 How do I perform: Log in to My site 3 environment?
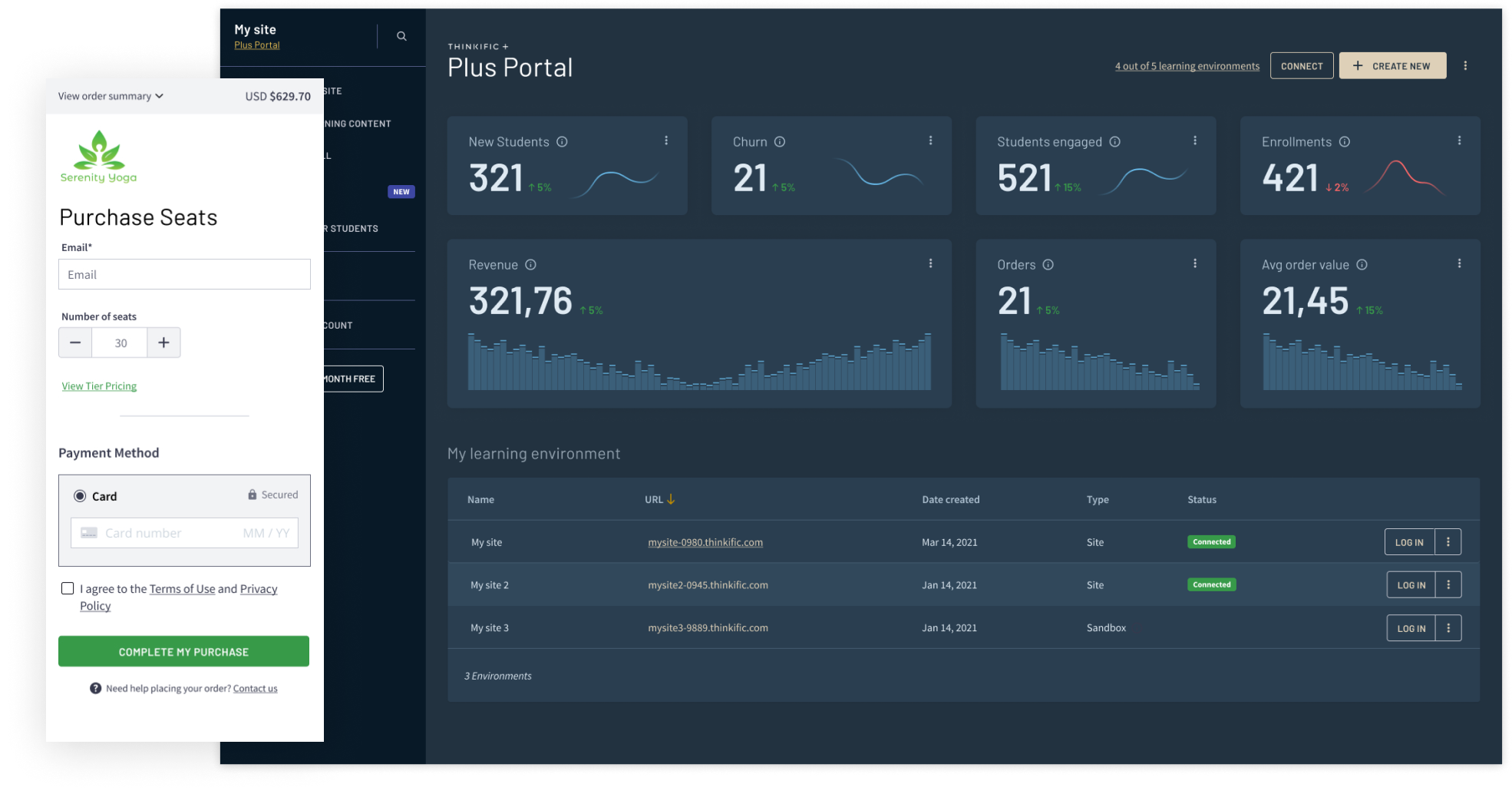pyautogui.click(x=1411, y=628)
